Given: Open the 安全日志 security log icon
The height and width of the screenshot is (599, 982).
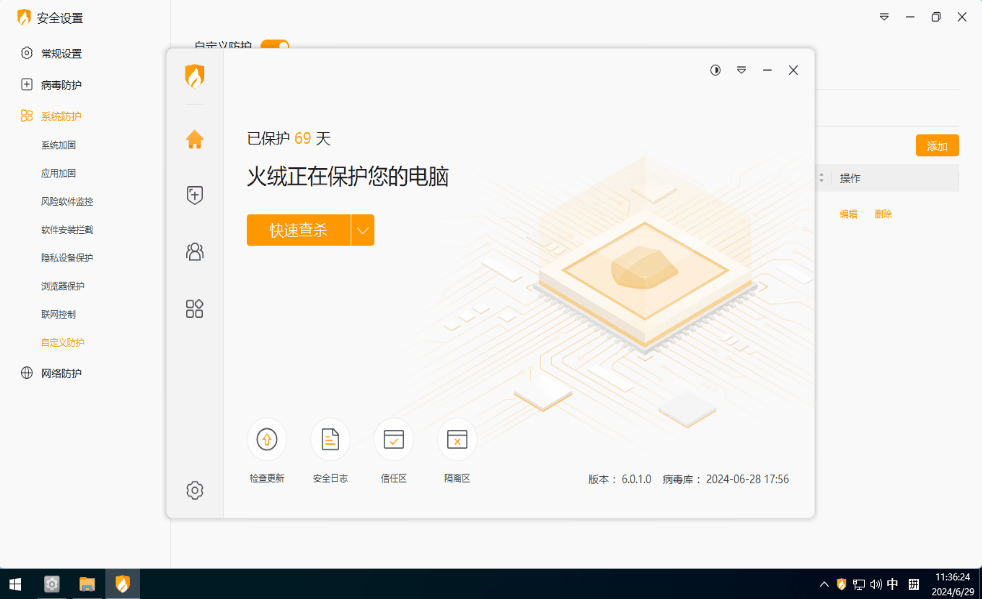Looking at the screenshot, I should [330, 439].
